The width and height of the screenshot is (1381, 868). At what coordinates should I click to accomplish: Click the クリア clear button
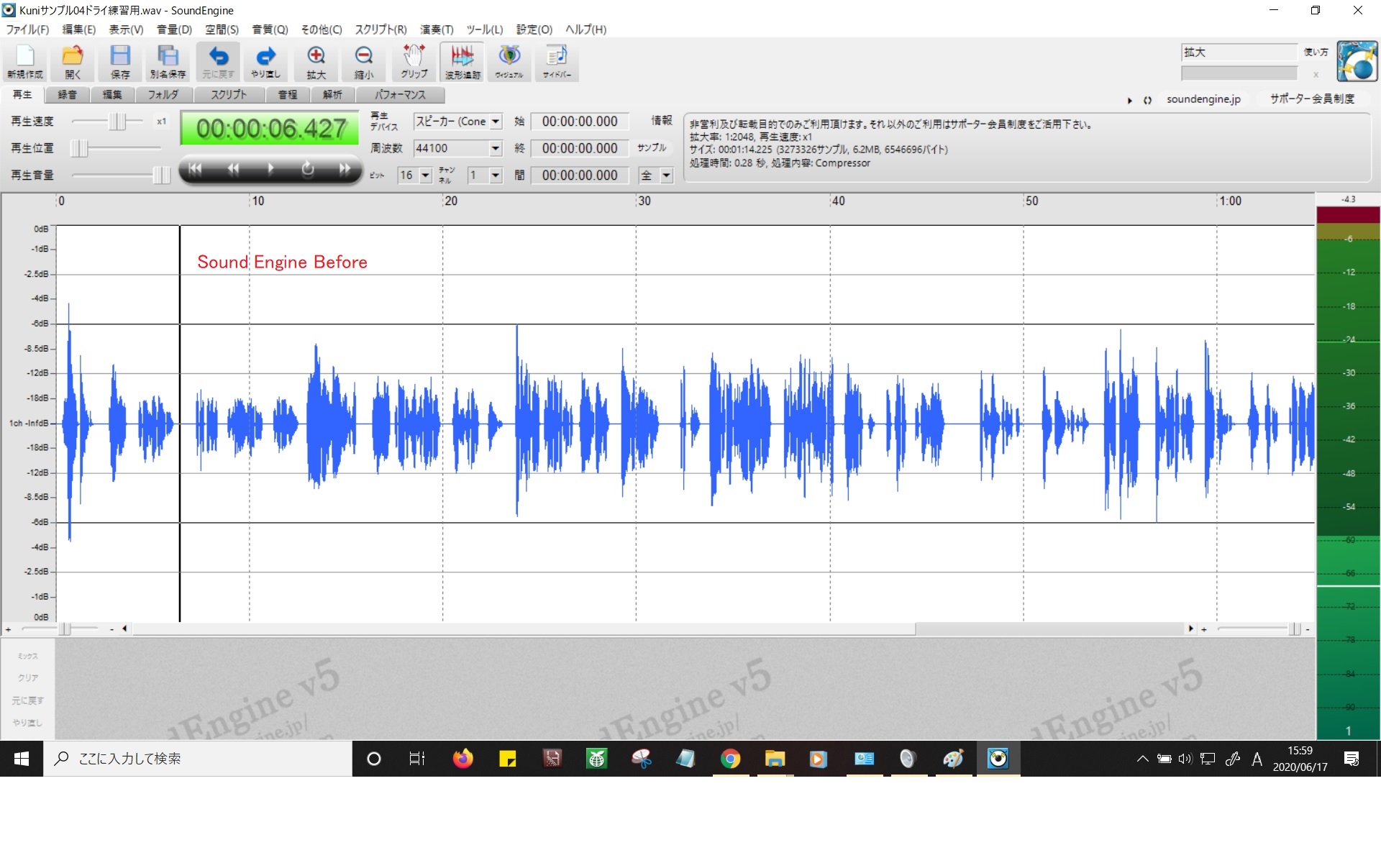pos(27,677)
